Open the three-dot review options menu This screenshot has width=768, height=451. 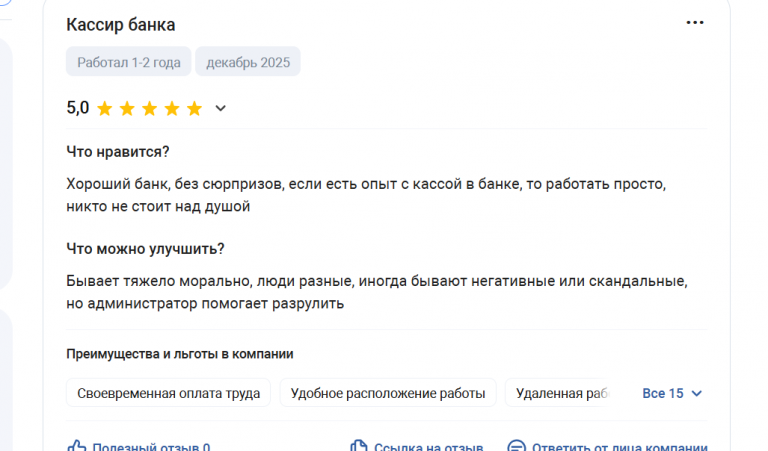695,23
